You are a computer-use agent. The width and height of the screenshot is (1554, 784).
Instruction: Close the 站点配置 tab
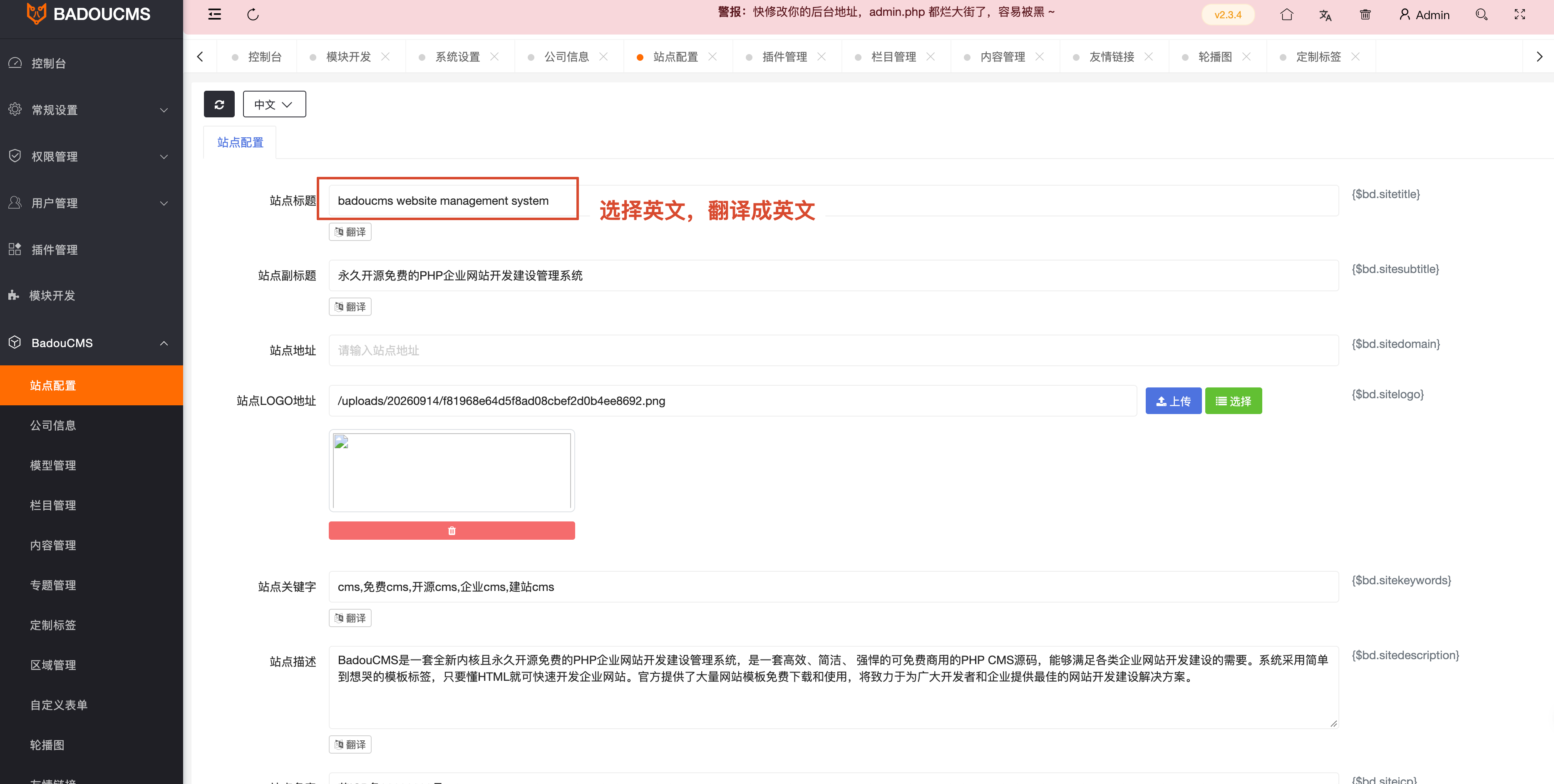tap(712, 56)
